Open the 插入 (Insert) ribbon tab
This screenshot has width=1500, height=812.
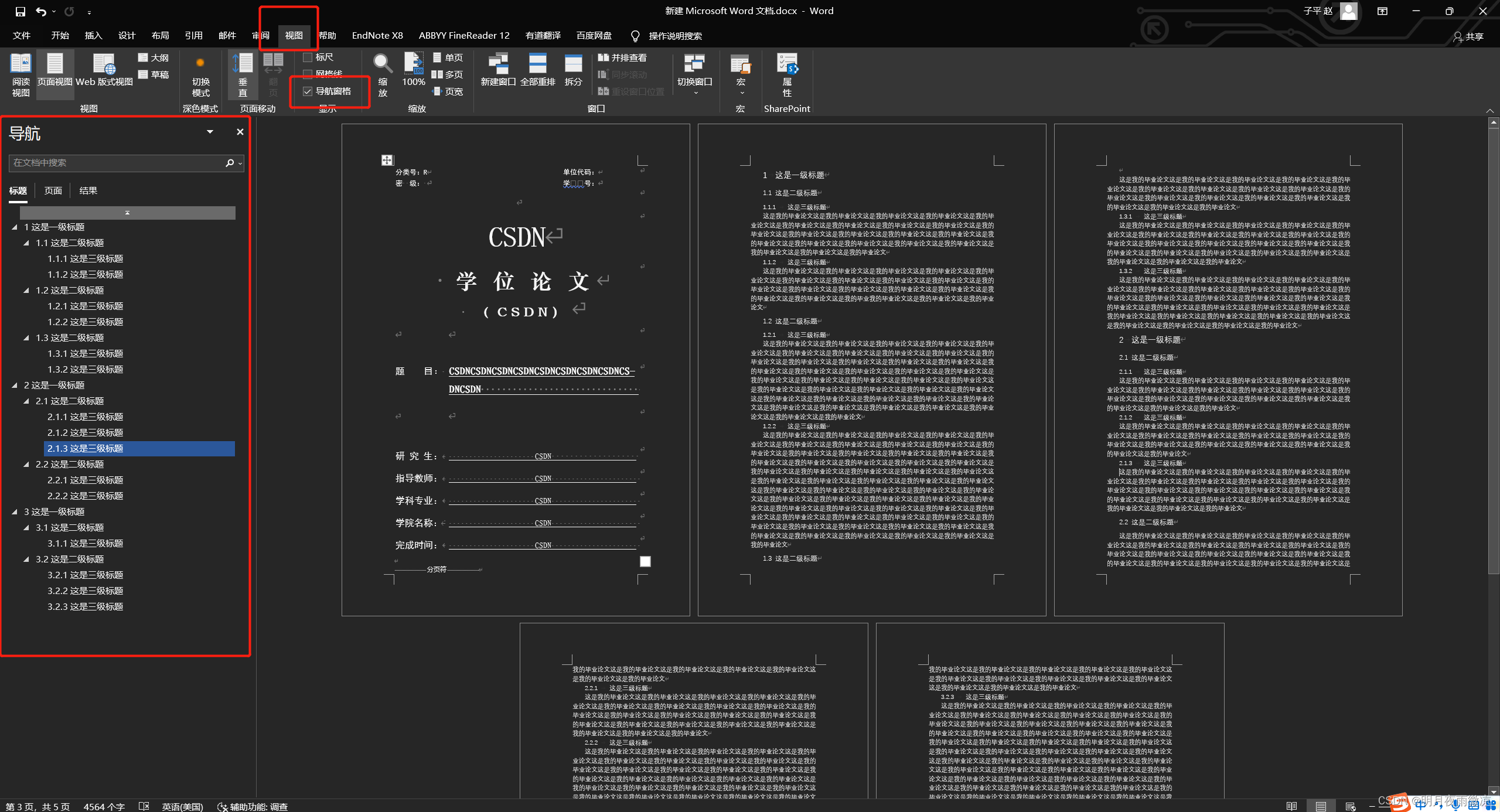pos(93,36)
